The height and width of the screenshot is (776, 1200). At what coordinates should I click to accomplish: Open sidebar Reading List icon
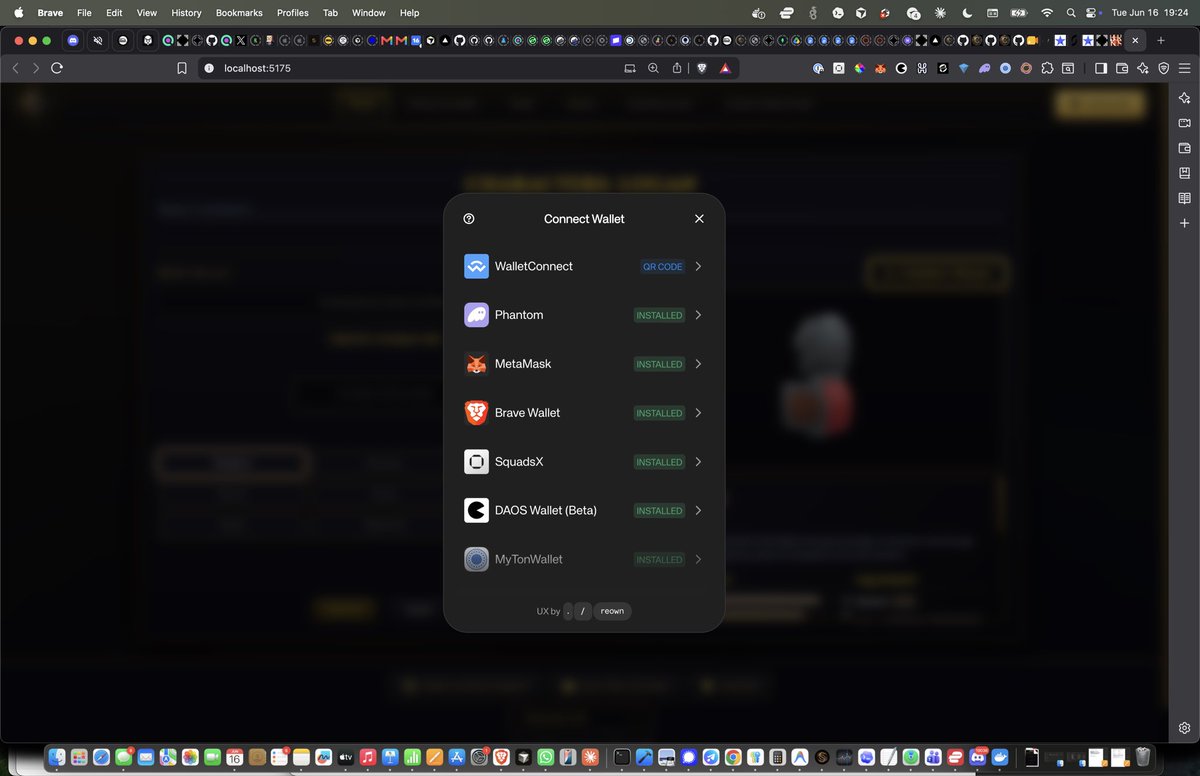1184,198
